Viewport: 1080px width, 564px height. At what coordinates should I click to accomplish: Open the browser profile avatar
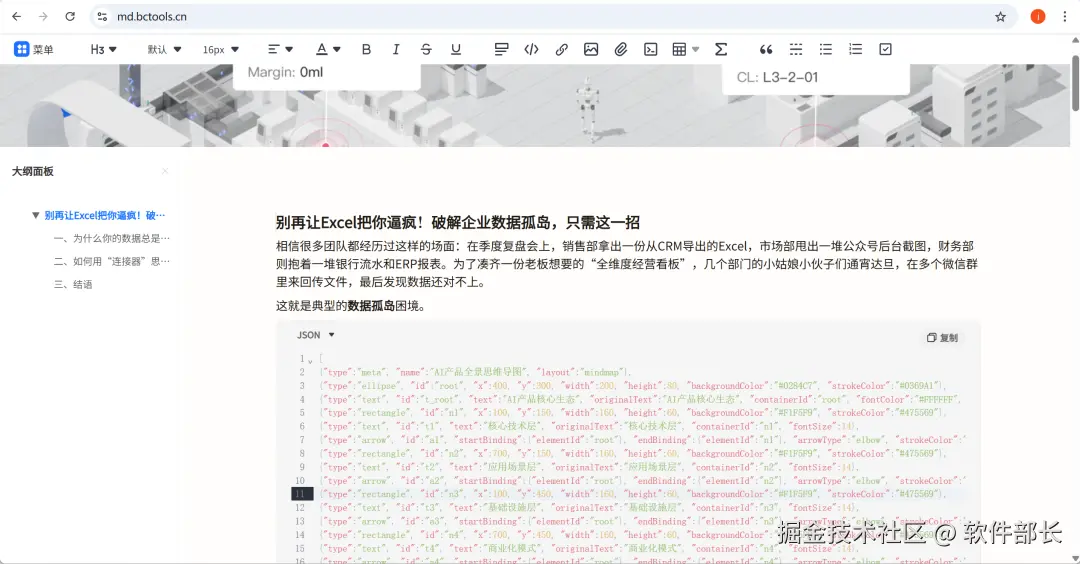1038,17
